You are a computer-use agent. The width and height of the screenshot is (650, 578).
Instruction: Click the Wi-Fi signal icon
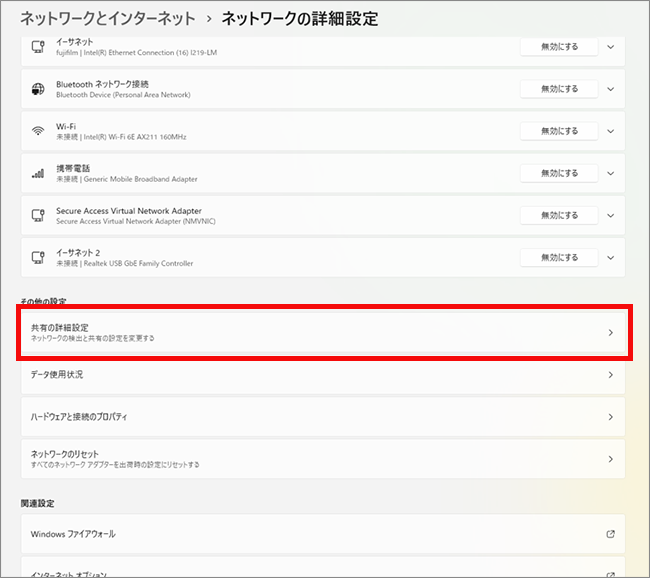[38, 131]
